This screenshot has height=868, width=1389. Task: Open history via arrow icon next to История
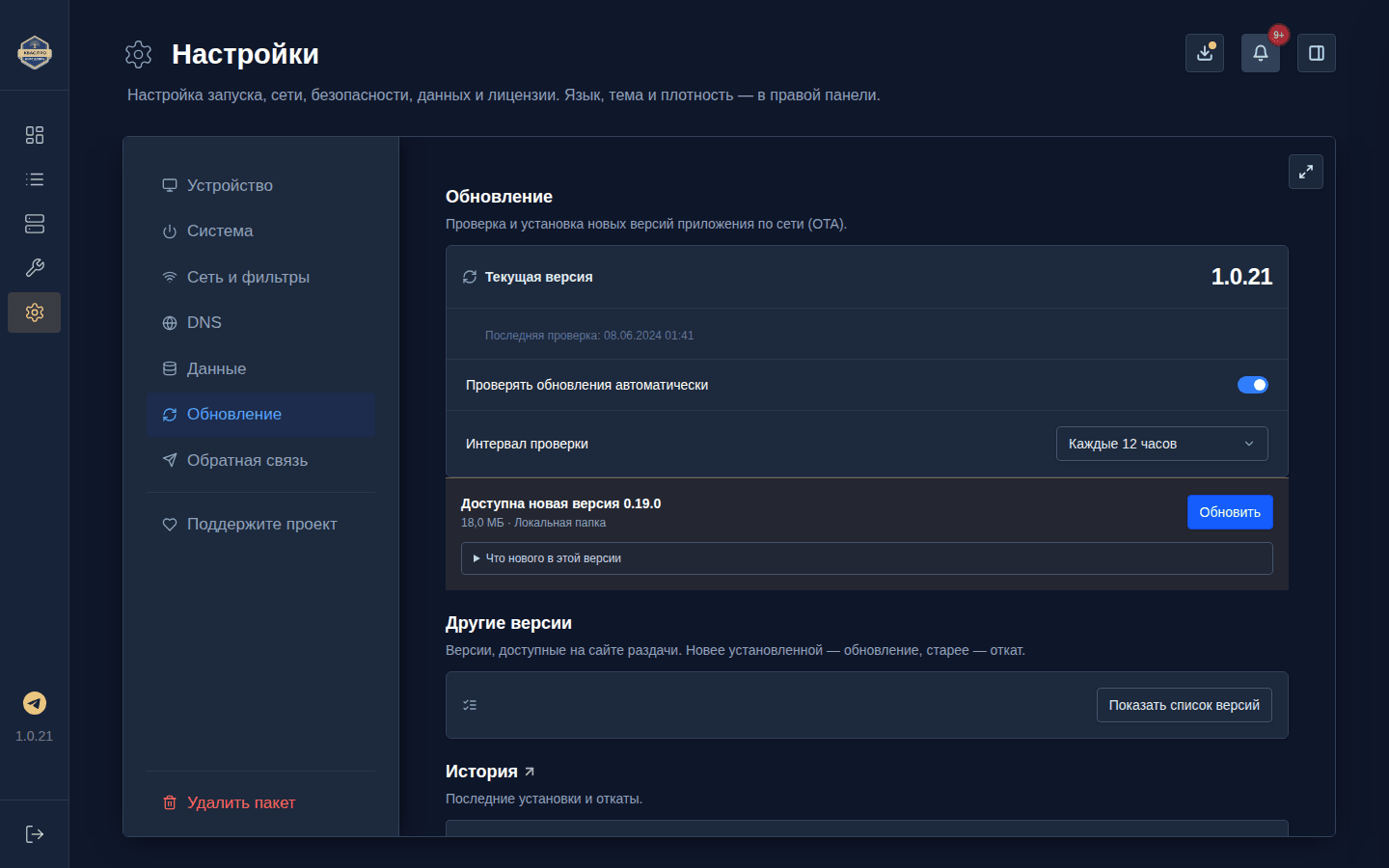(530, 772)
